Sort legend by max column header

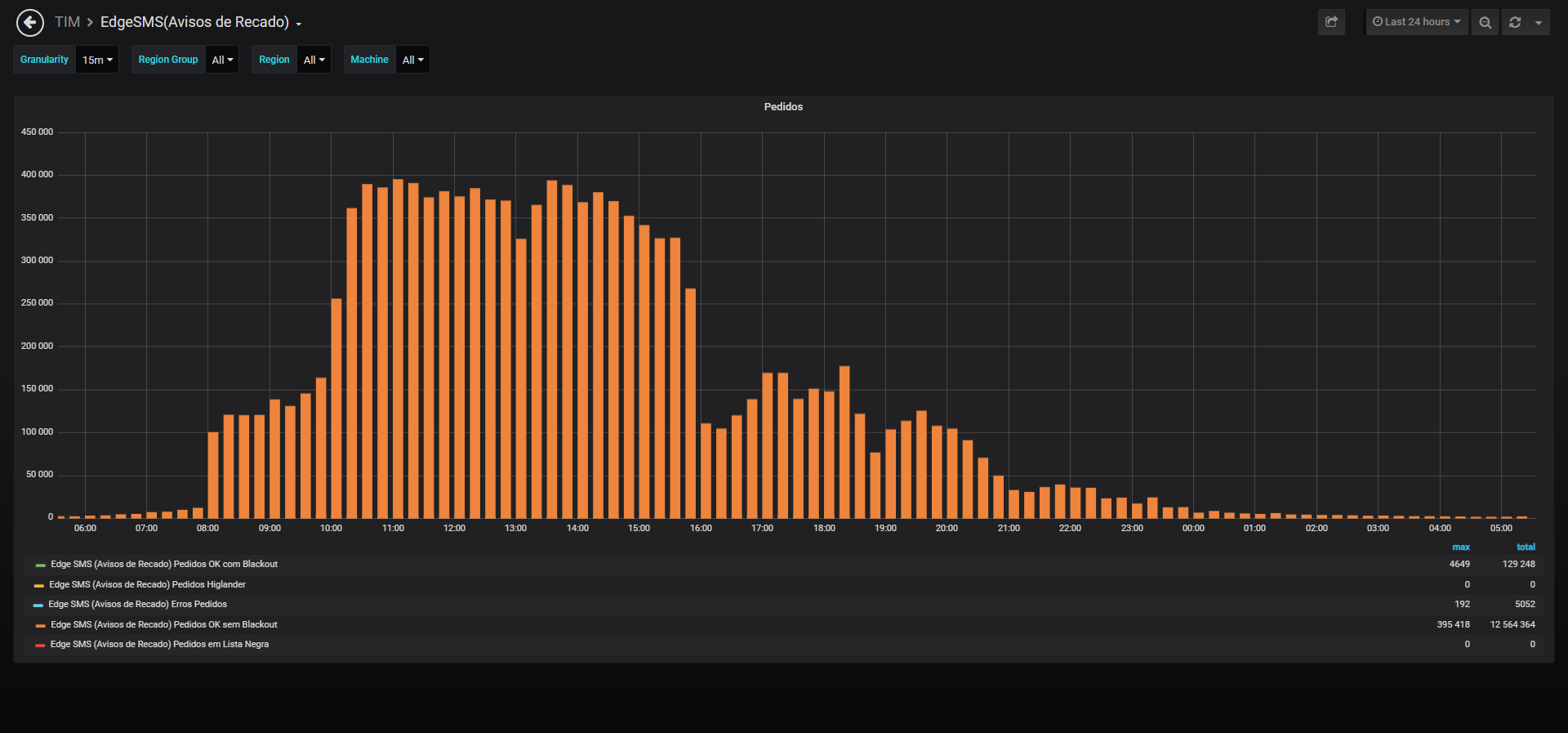pyautogui.click(x=1461, y=548)
